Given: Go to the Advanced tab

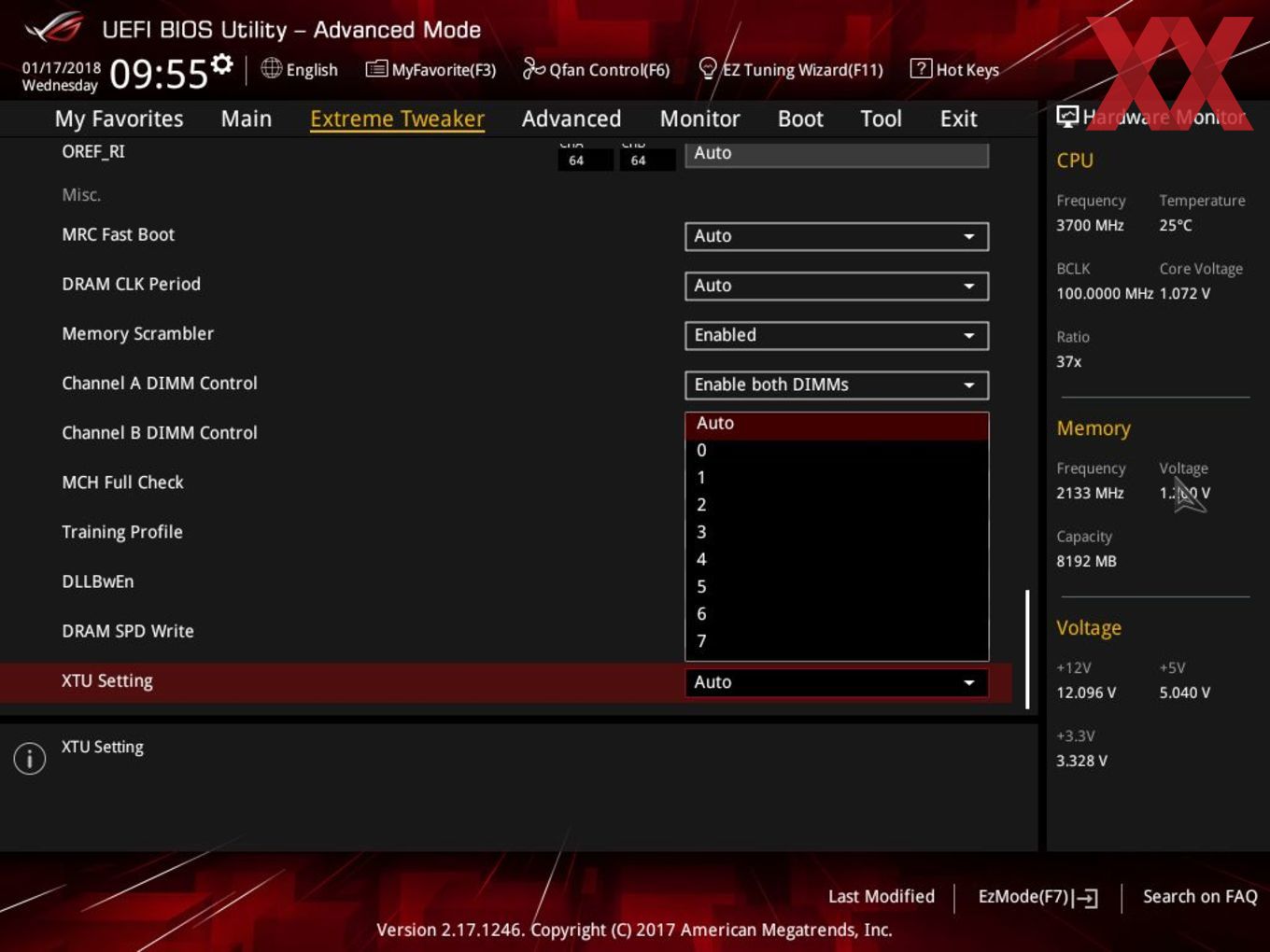Looking at the screenshot, I should (x=571, y=119).
